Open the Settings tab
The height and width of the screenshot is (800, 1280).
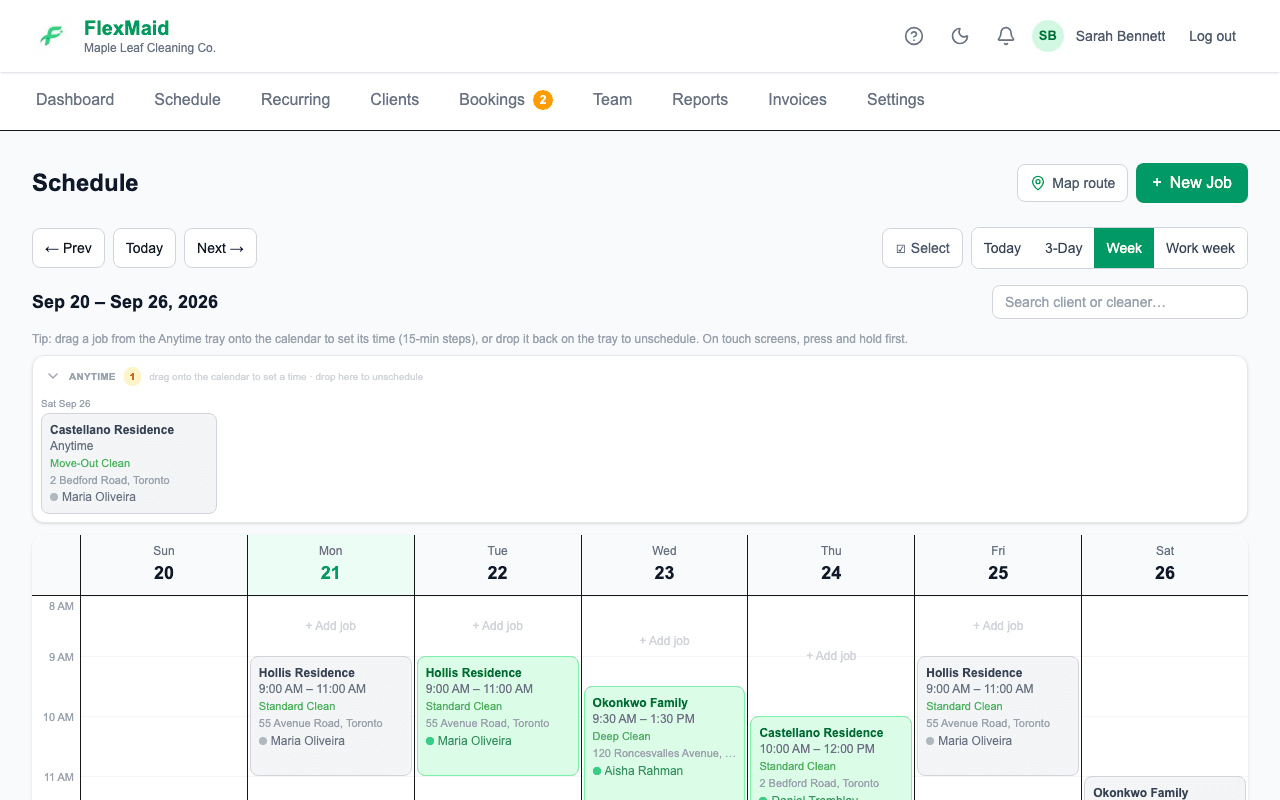(x=895, y=100)
